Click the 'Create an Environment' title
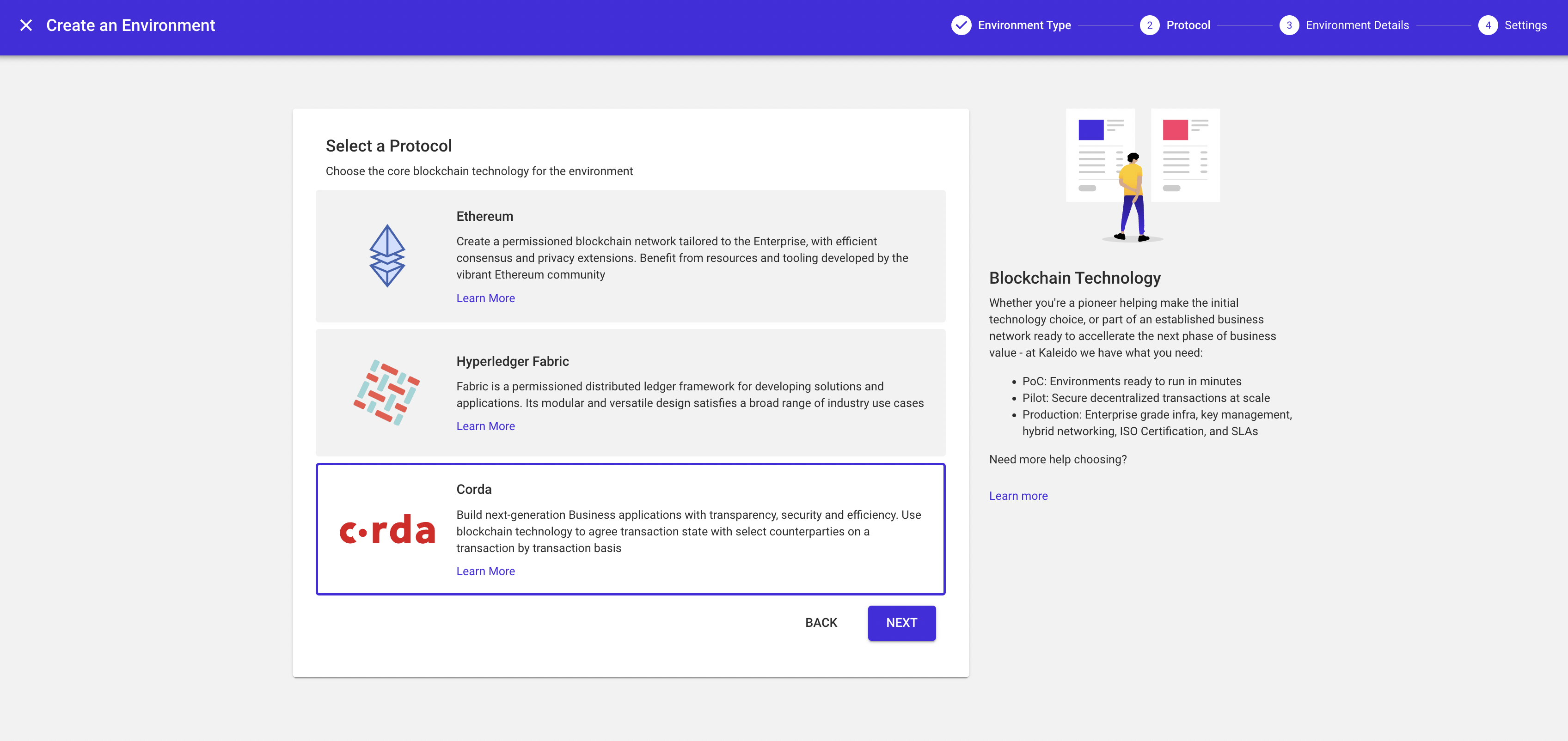Viewport: 1568px width, 741px height. pyautogui.click(x=130, y=25)
